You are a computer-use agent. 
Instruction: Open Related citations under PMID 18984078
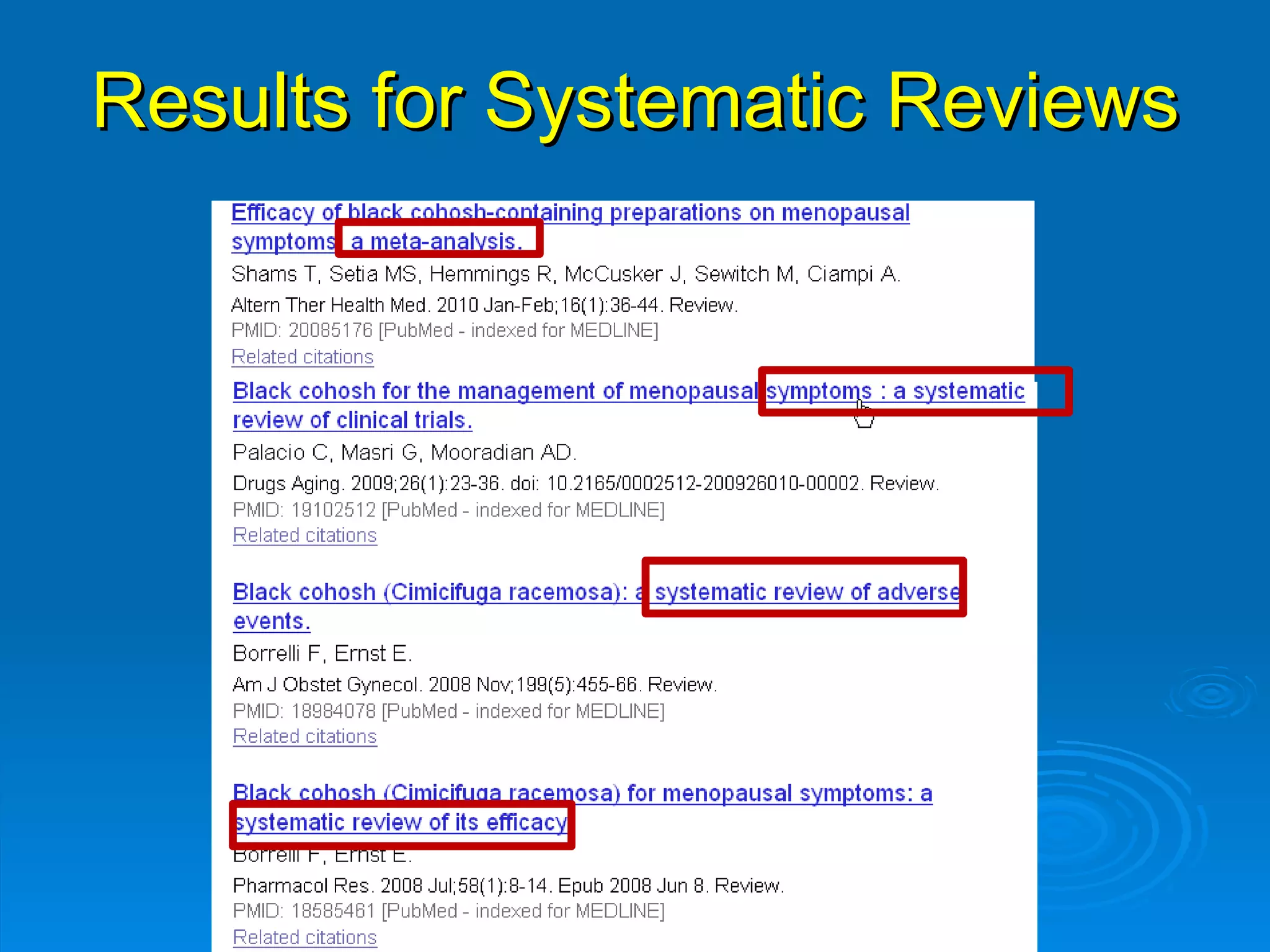(304, 736)
